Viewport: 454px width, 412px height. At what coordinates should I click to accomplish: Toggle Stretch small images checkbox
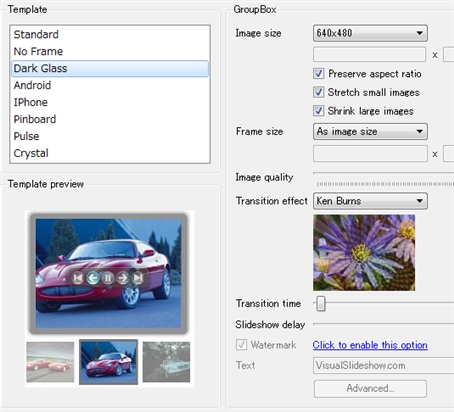click(x=319, y=92)
